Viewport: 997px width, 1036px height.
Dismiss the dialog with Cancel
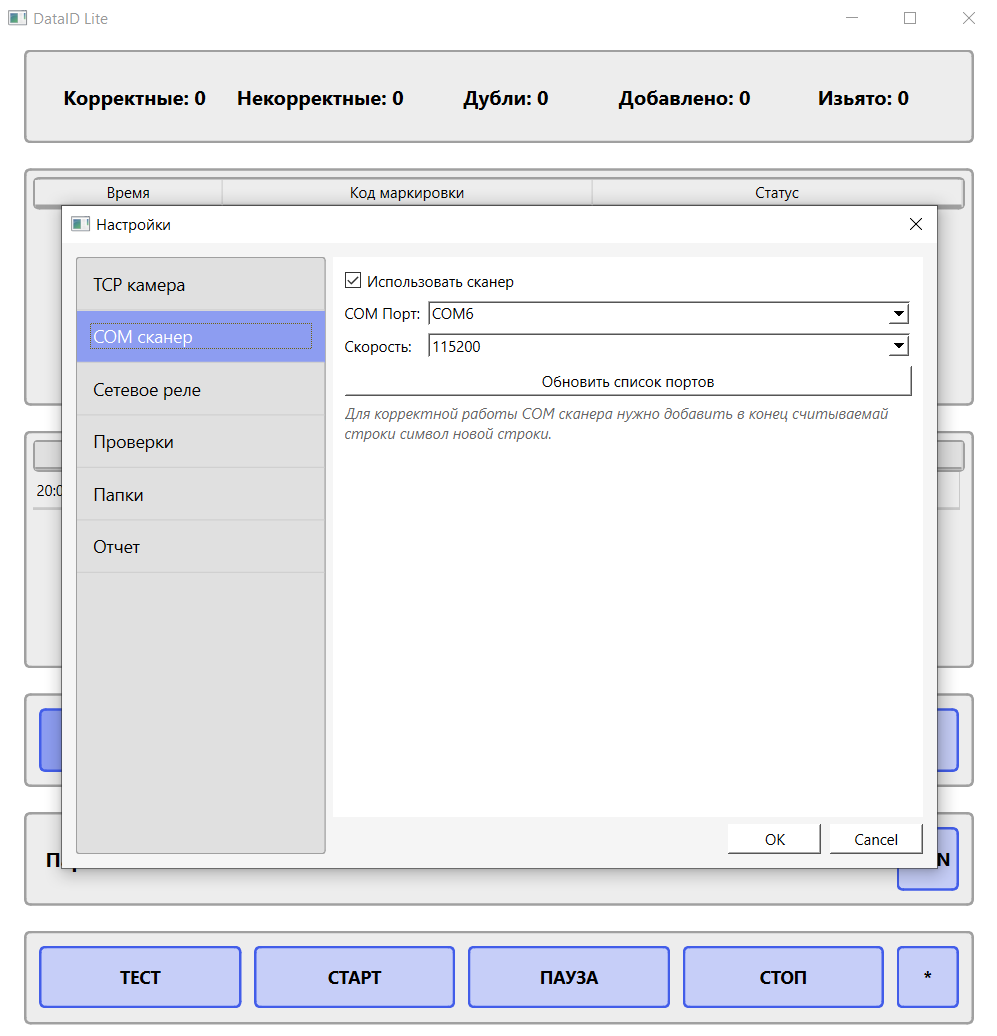[876, 838]
